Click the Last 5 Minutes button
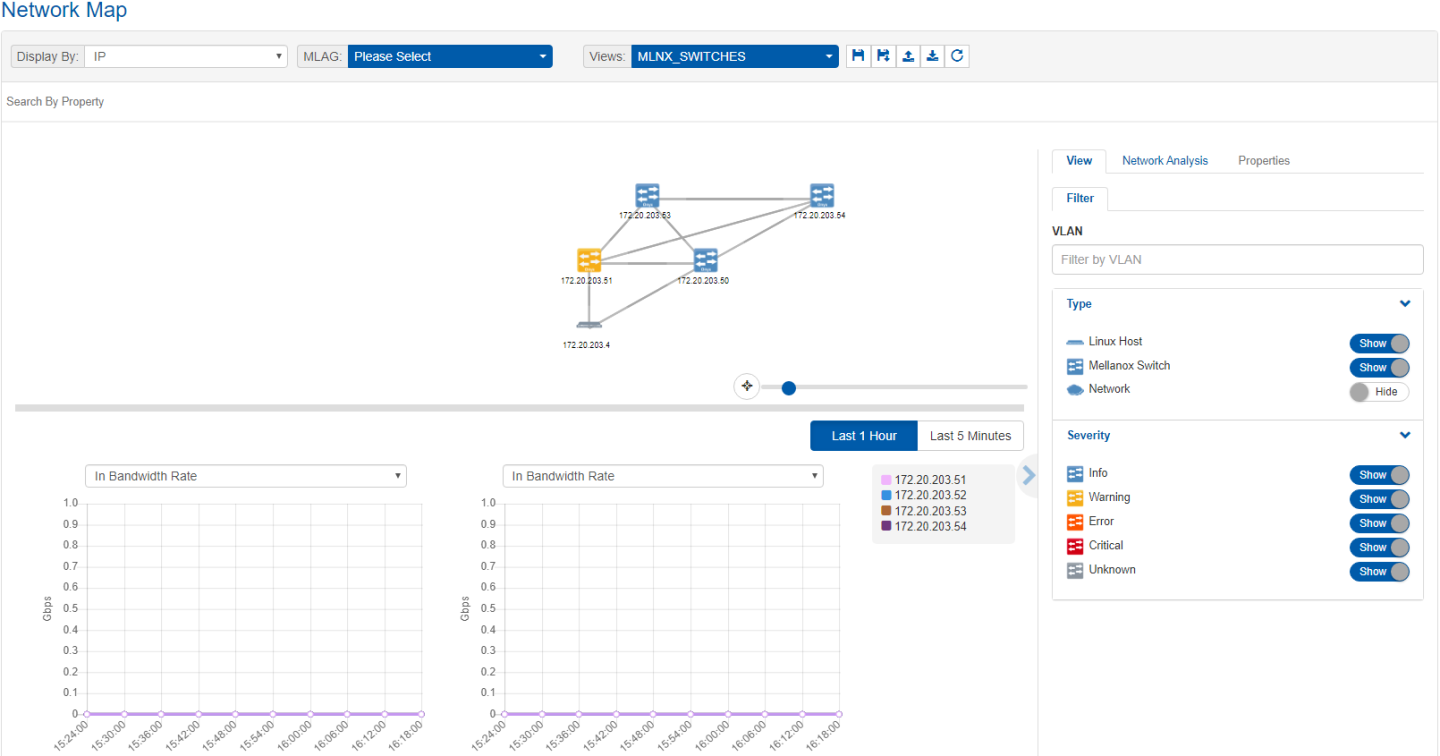This screenshot has width=1440, height=756. 970,436
